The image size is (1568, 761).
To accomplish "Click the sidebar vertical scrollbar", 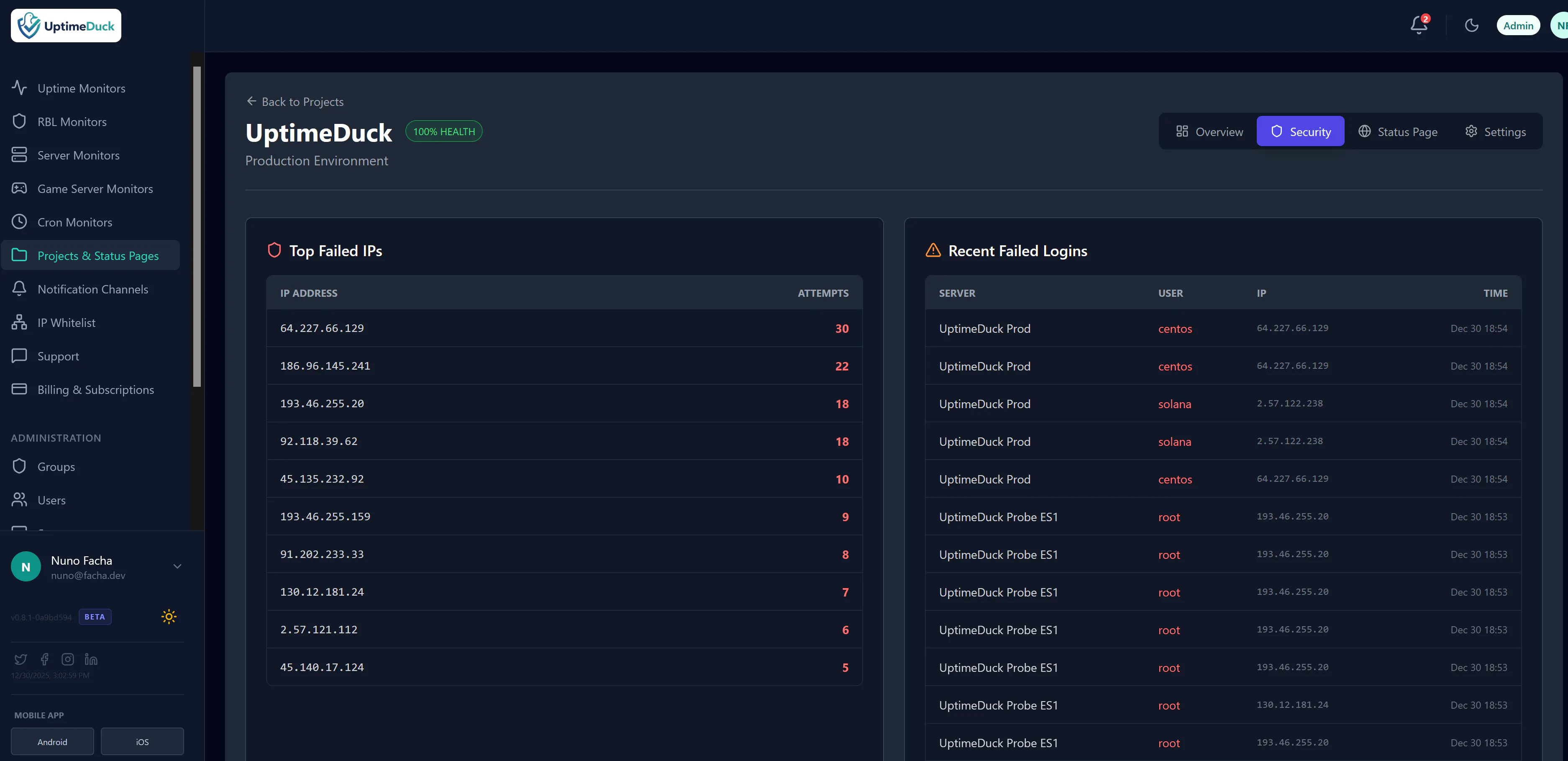I will (x=197, y=226).
